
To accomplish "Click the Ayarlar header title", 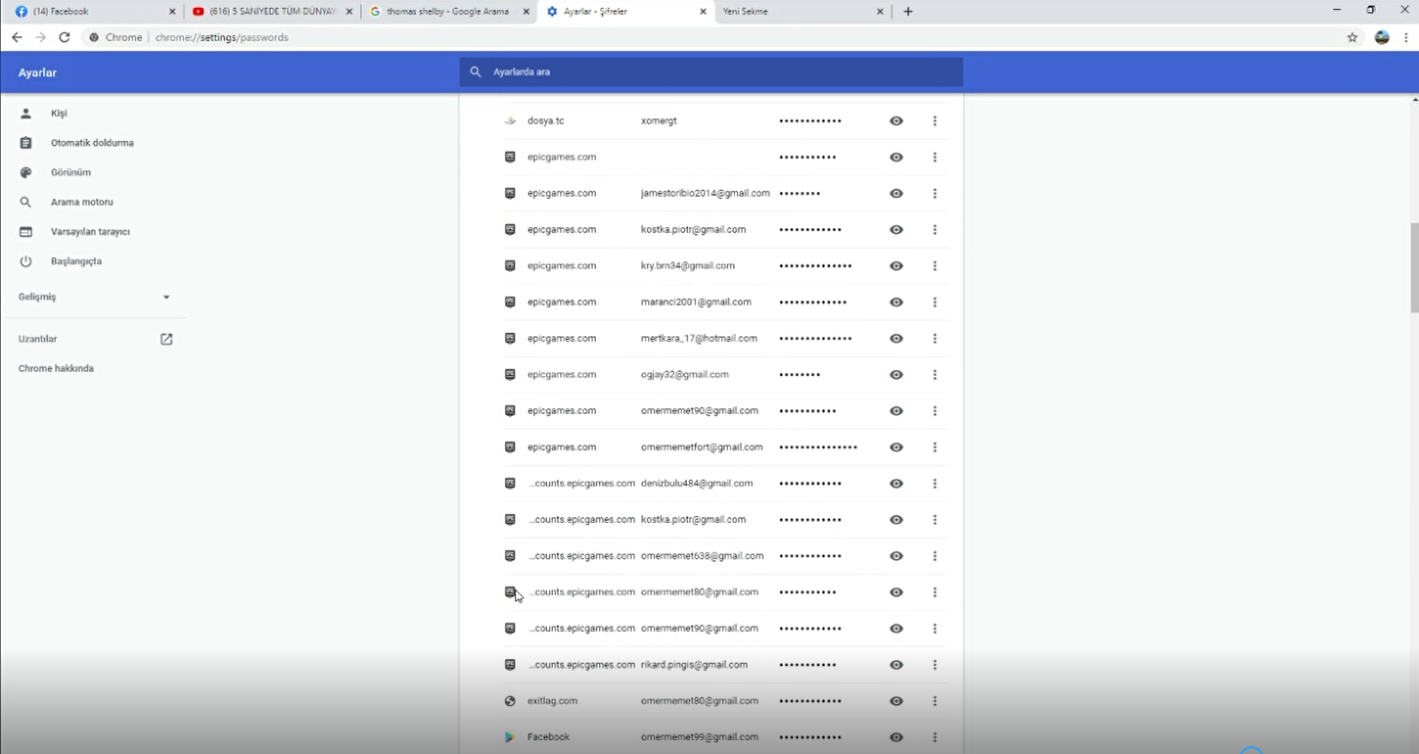I will tap(37, 73).
